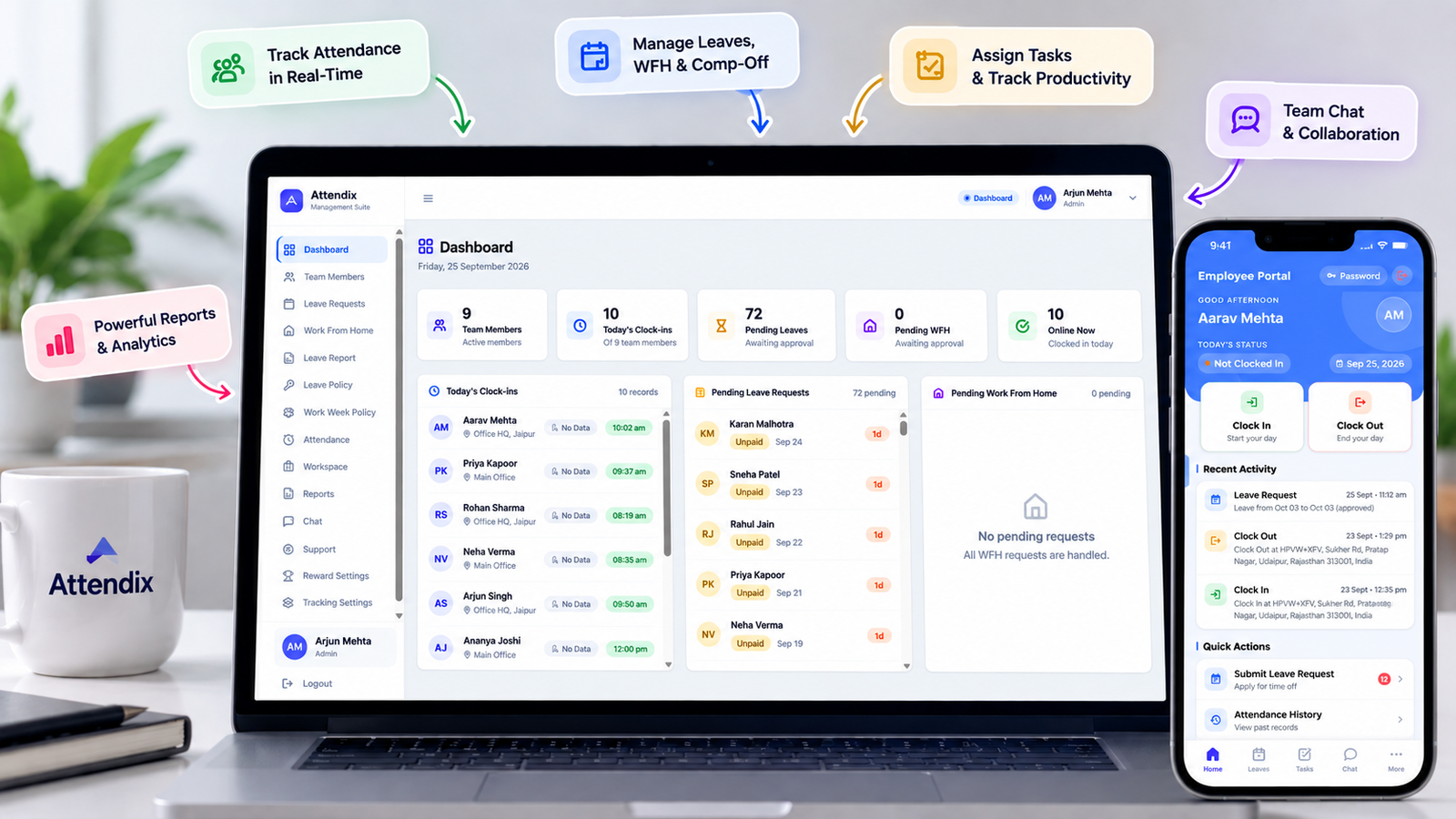Click the Logout button
This screenshot has width=1456, height=819.
coord(308,683)
